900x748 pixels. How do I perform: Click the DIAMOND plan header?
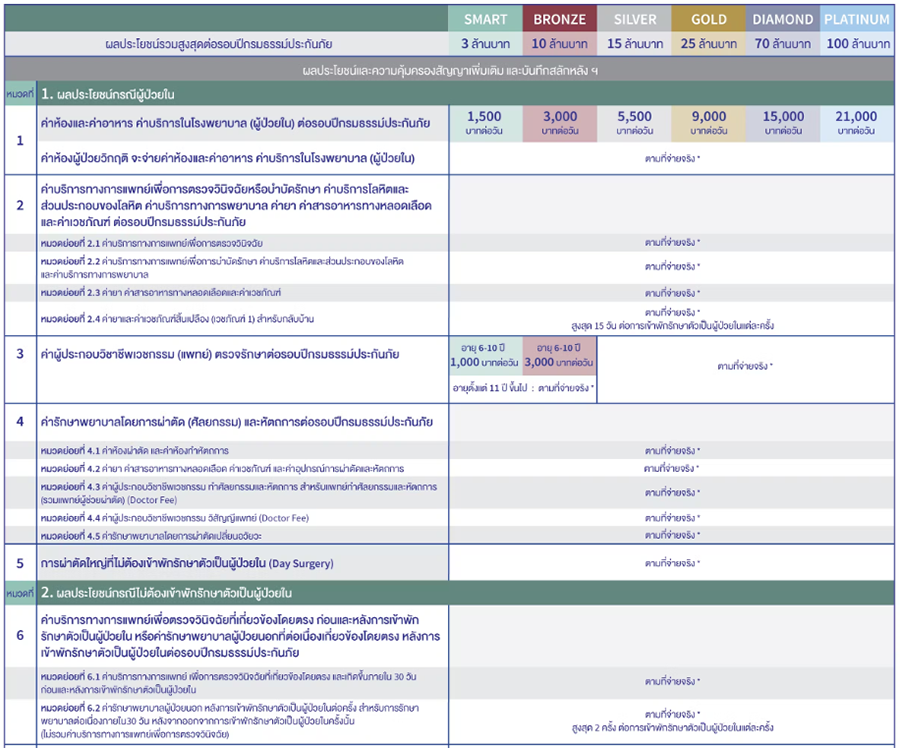coord(783,19)
